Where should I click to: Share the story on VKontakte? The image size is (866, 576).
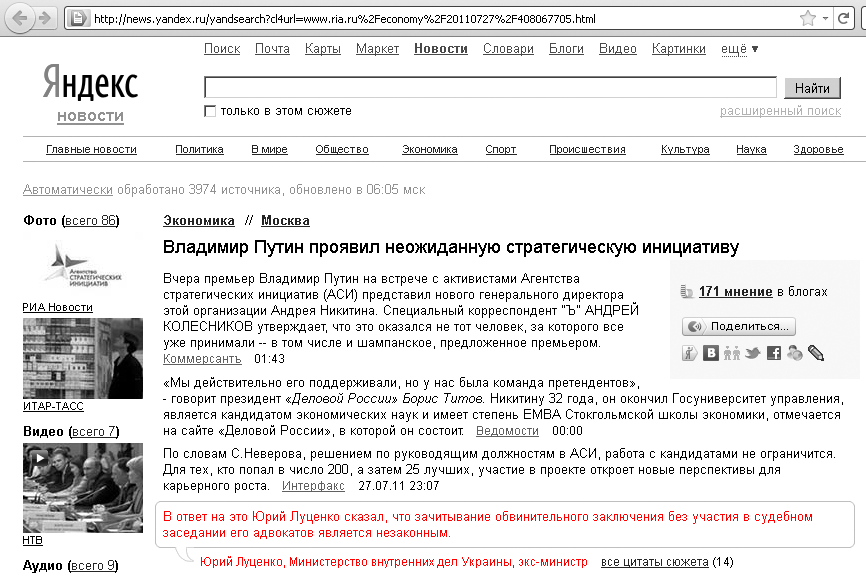711,353
